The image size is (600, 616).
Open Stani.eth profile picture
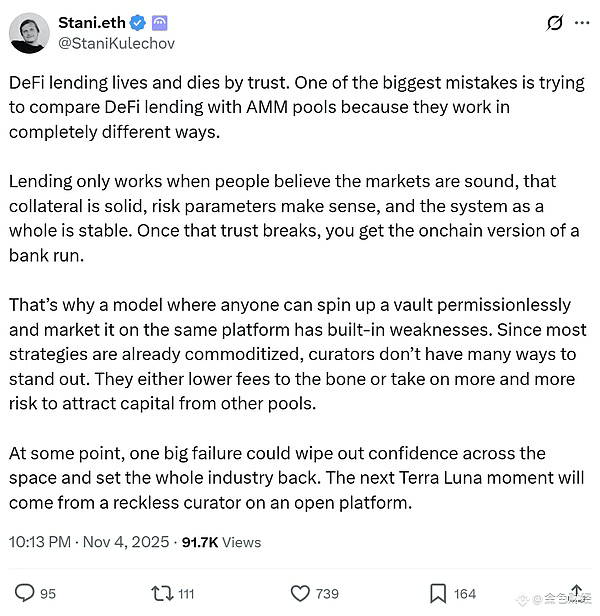30,33
